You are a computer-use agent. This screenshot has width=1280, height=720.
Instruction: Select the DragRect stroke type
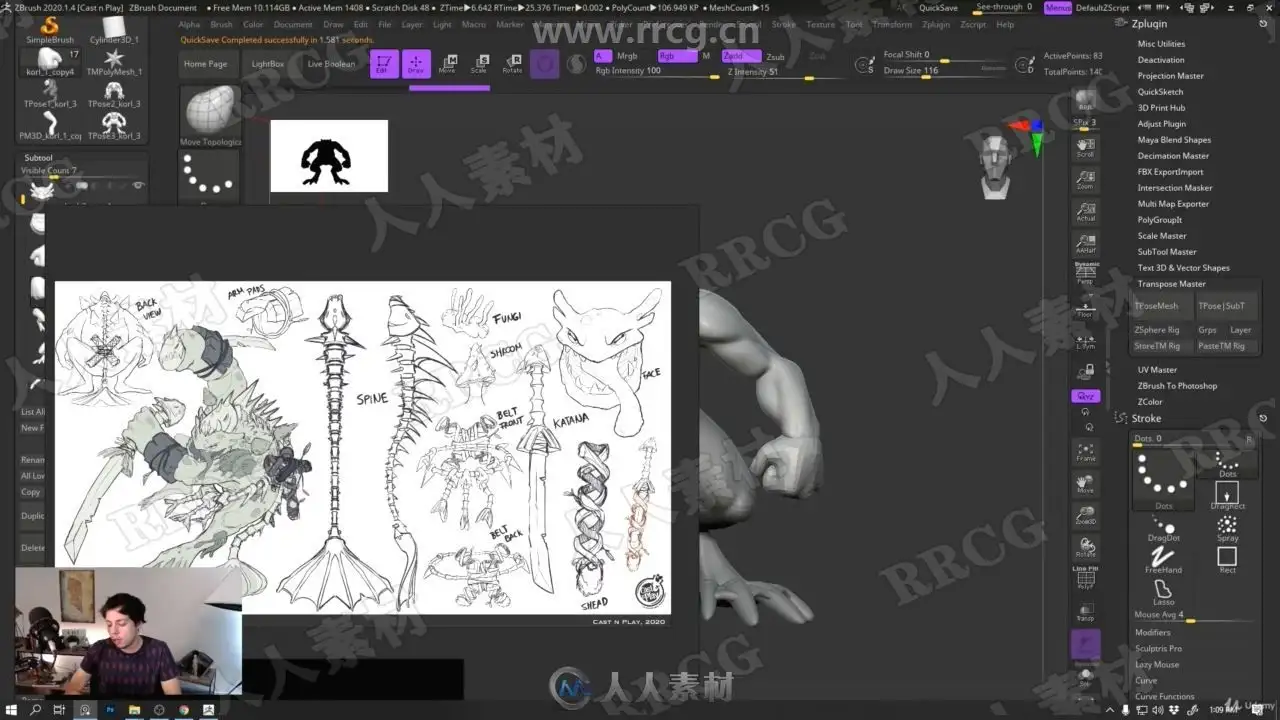pyautogui.click(x=1228, y=495)
